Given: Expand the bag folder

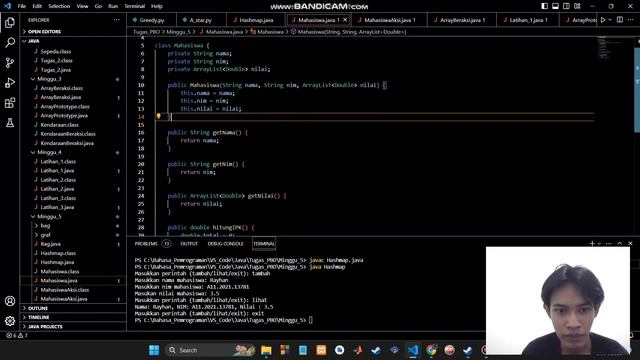Looking at the screenshot, I should pos(45,226).
